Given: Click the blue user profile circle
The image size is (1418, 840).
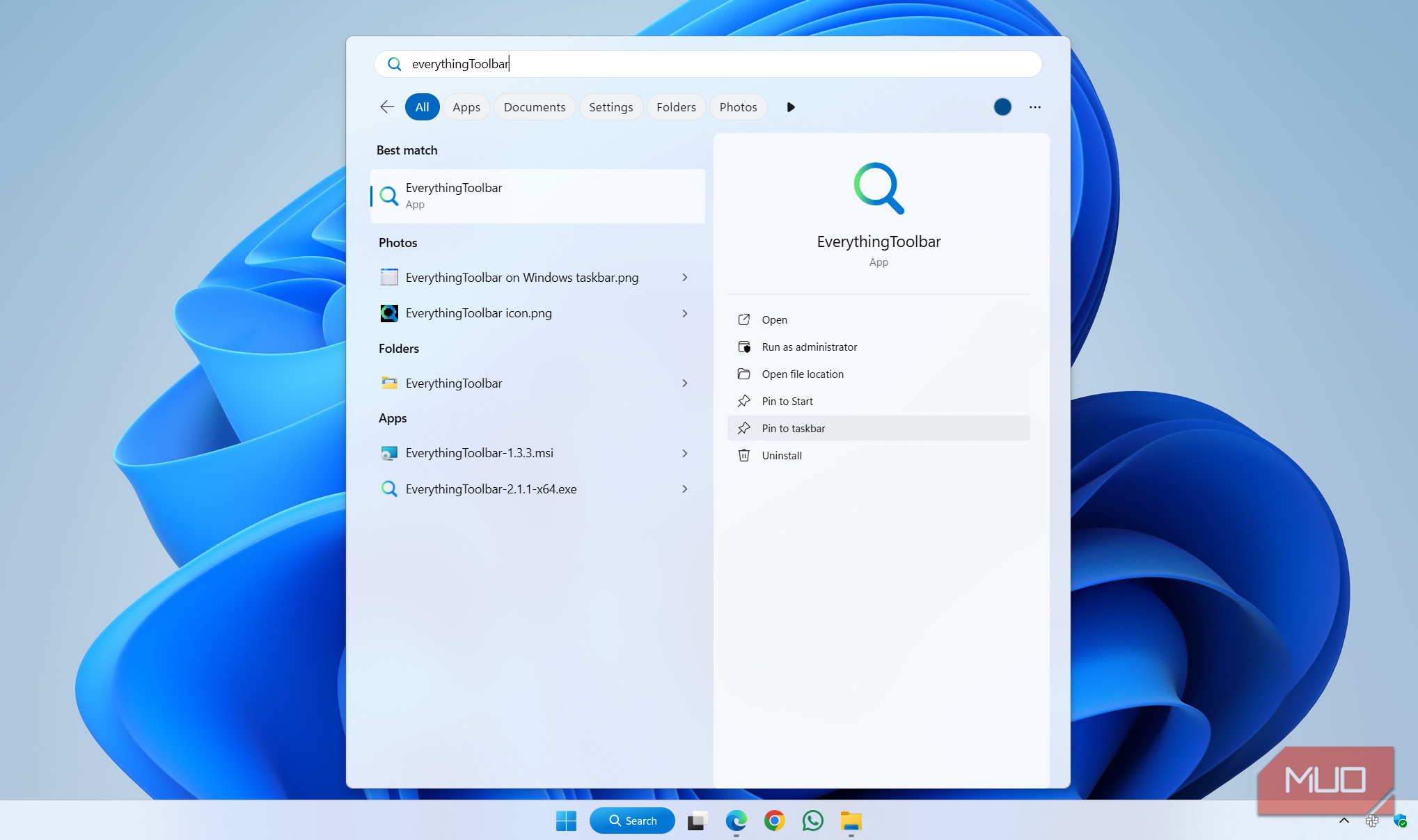Looking at the screenshot, I should (1002, 106).
